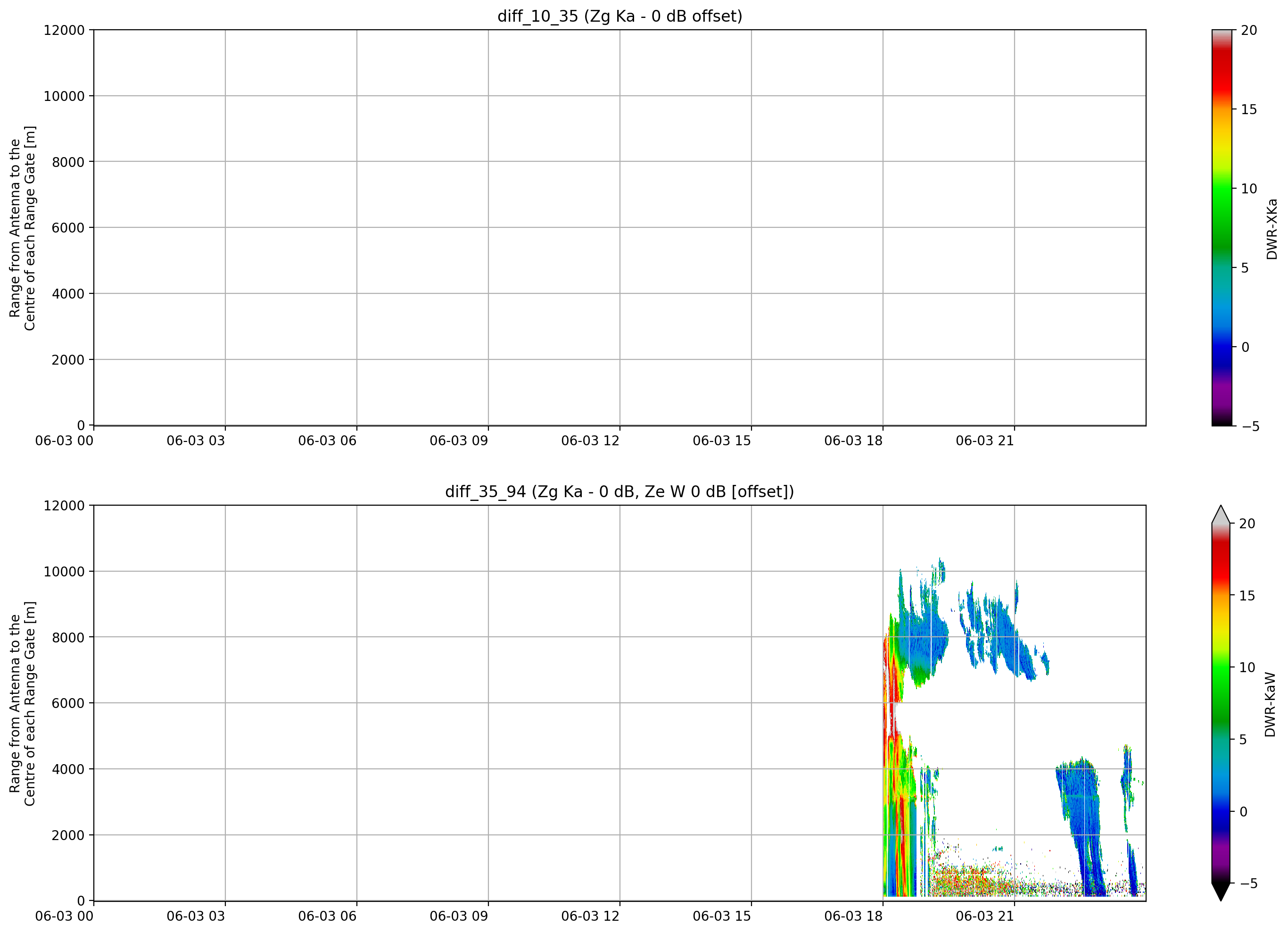Click the '06-03 00' x-tick under the bottom plot
This screenshot has width=1288, height=933.
click(x=64, y=916)
